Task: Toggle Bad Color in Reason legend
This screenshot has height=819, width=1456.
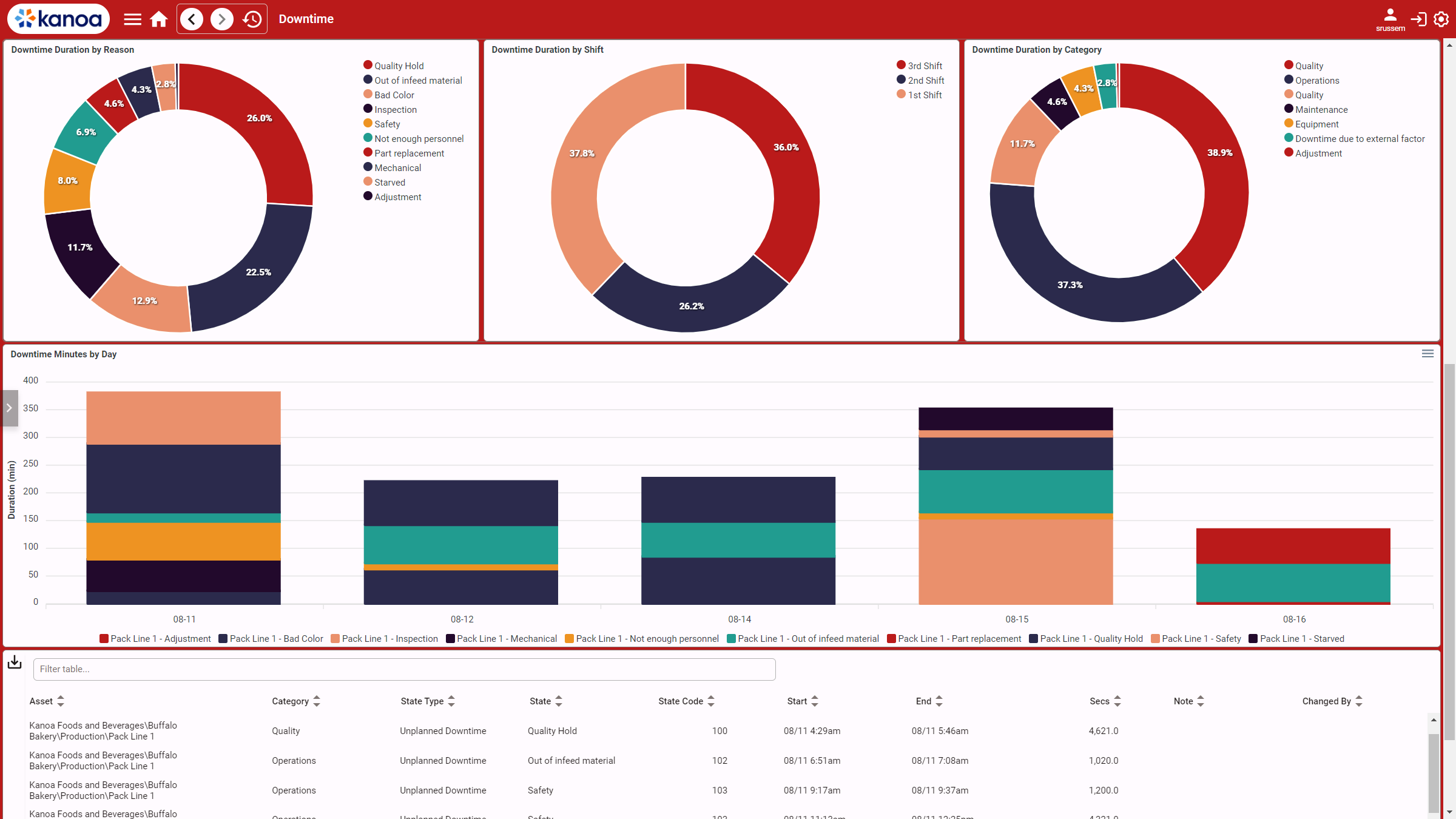Action: pyautogui.click(x=389, y=95)
